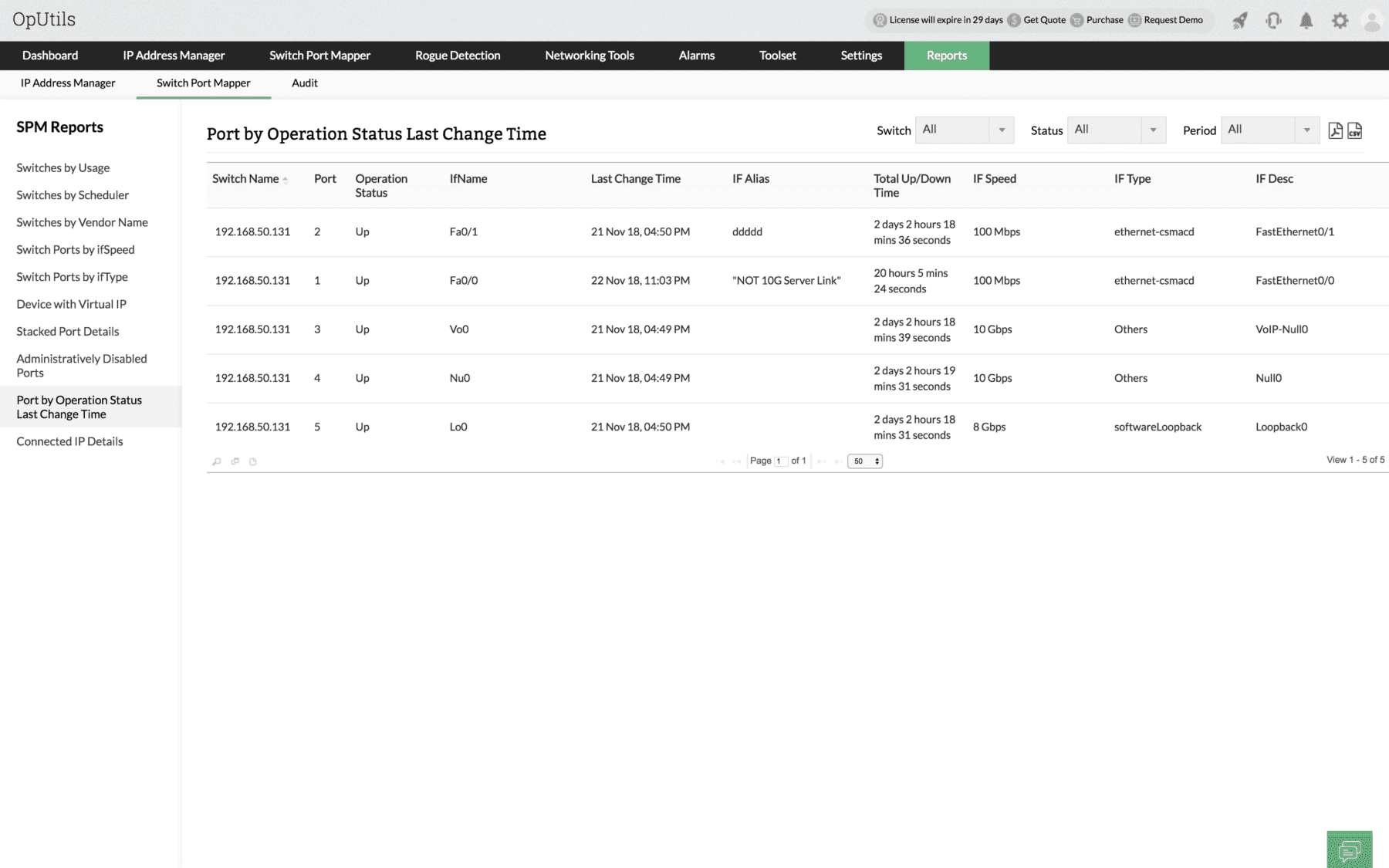
Task: Change rows per page from 50
Action: click(x=864, y=461)
